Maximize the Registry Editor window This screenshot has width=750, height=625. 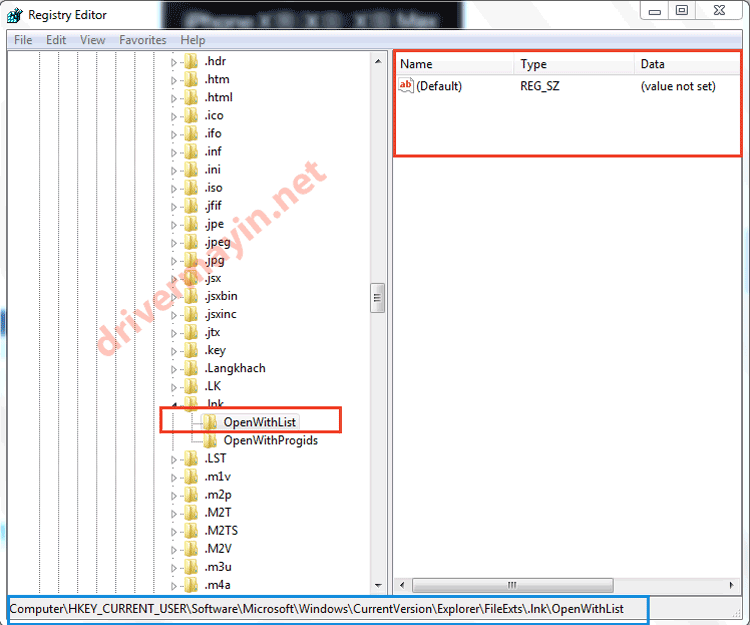(x=682, y=11)
